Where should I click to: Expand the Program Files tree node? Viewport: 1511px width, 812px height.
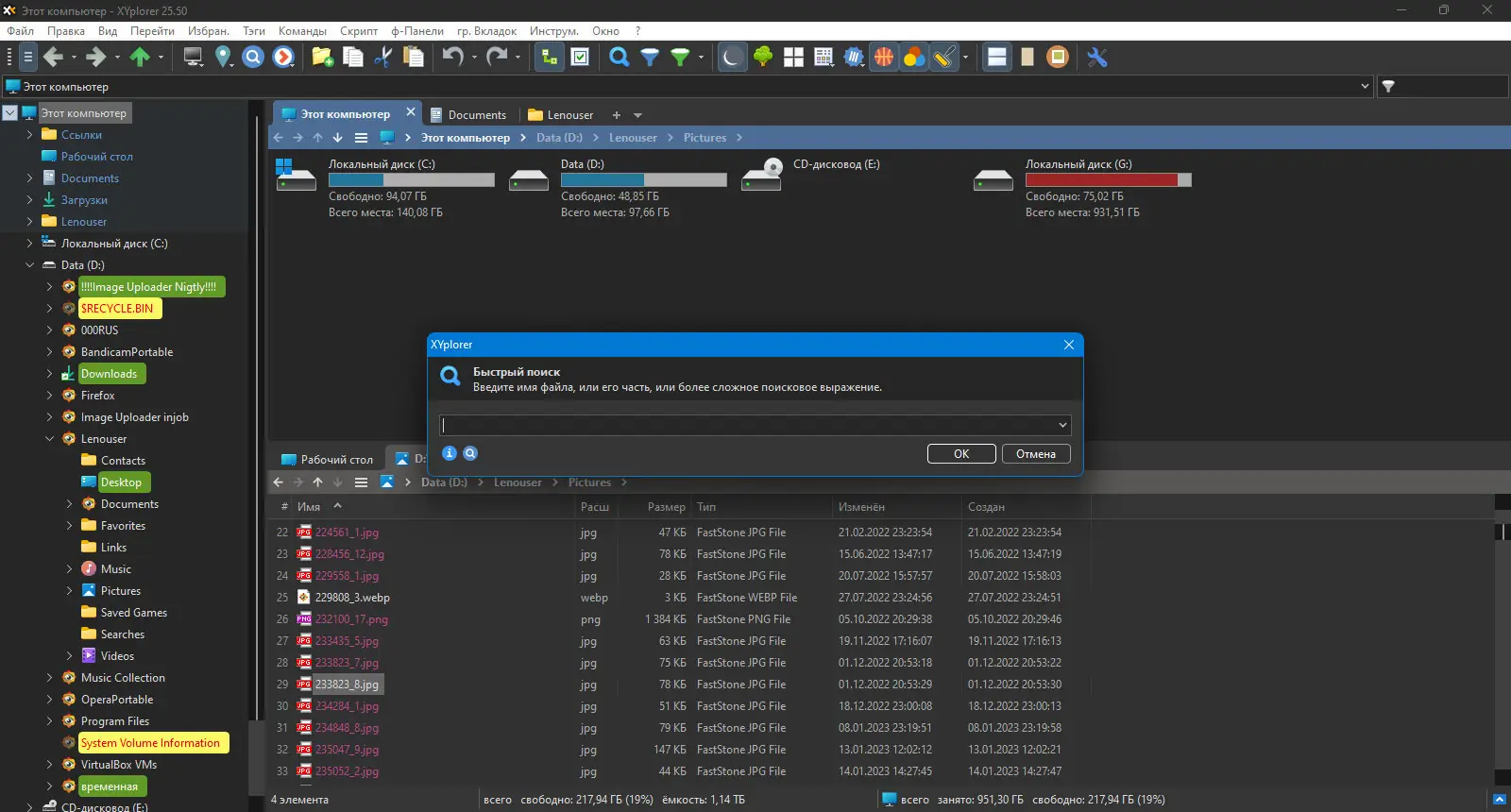point(50,721)
